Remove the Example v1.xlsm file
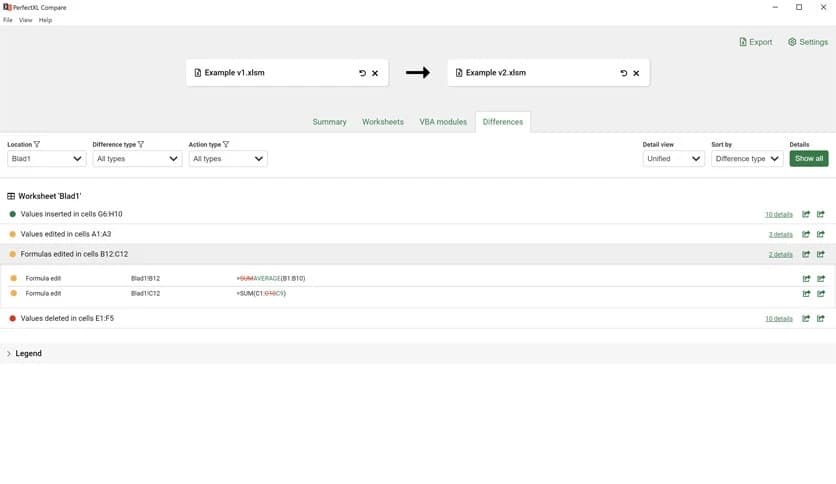The height and width of the screenshot is (484, 836). [x=375, y=73]
